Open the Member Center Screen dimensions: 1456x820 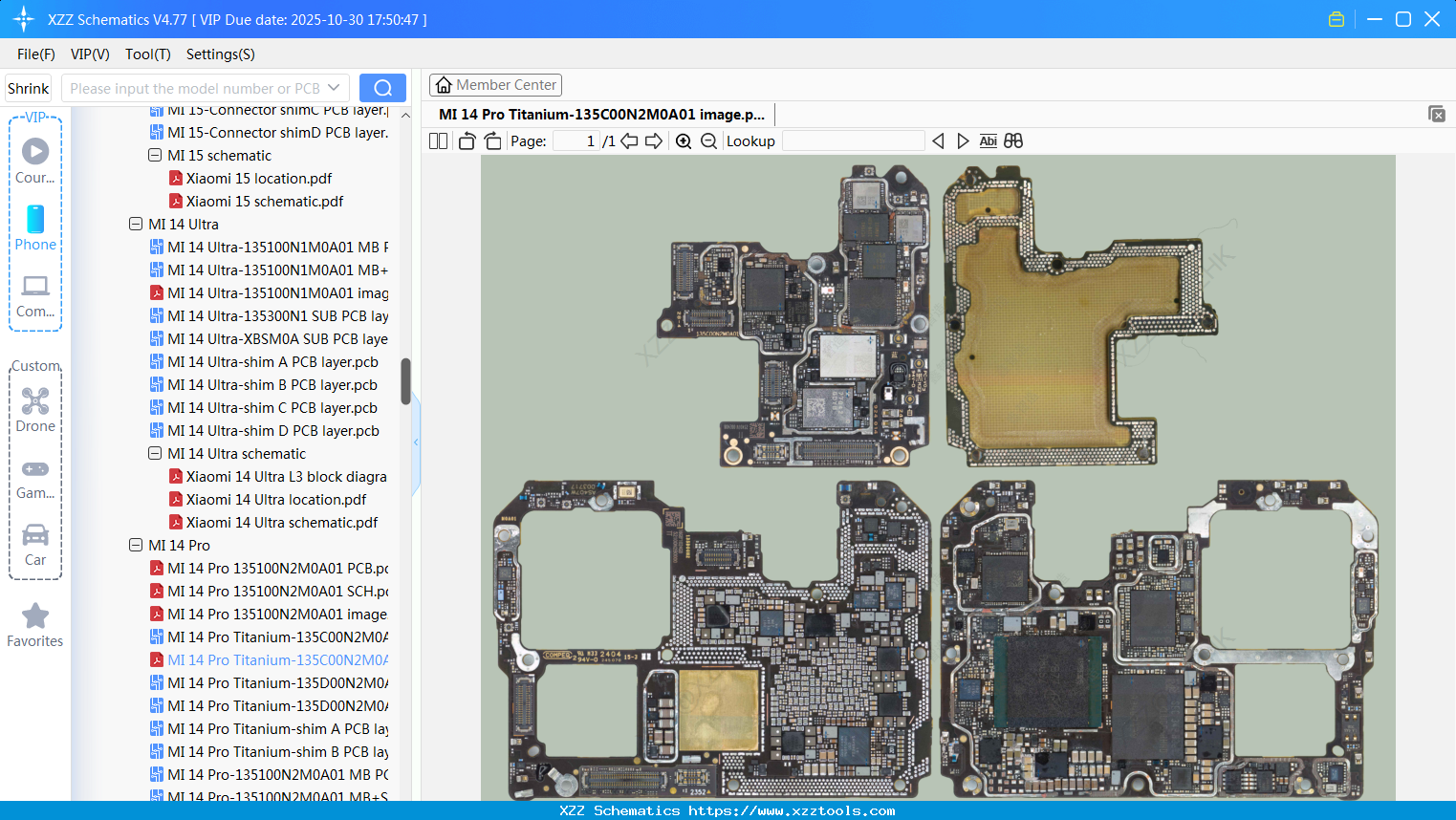(x=495, y=84)
